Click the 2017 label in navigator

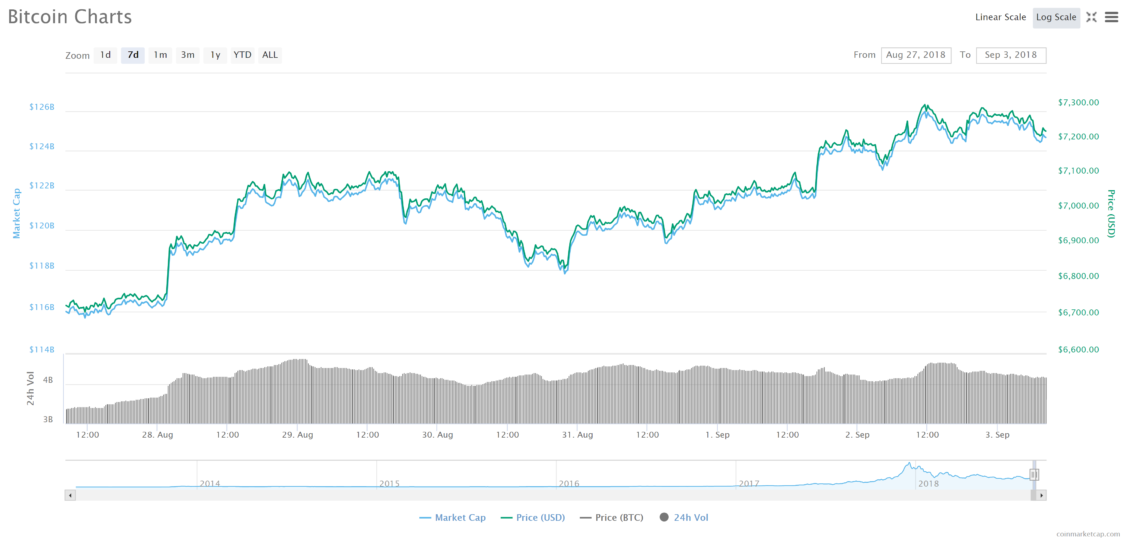749,483
